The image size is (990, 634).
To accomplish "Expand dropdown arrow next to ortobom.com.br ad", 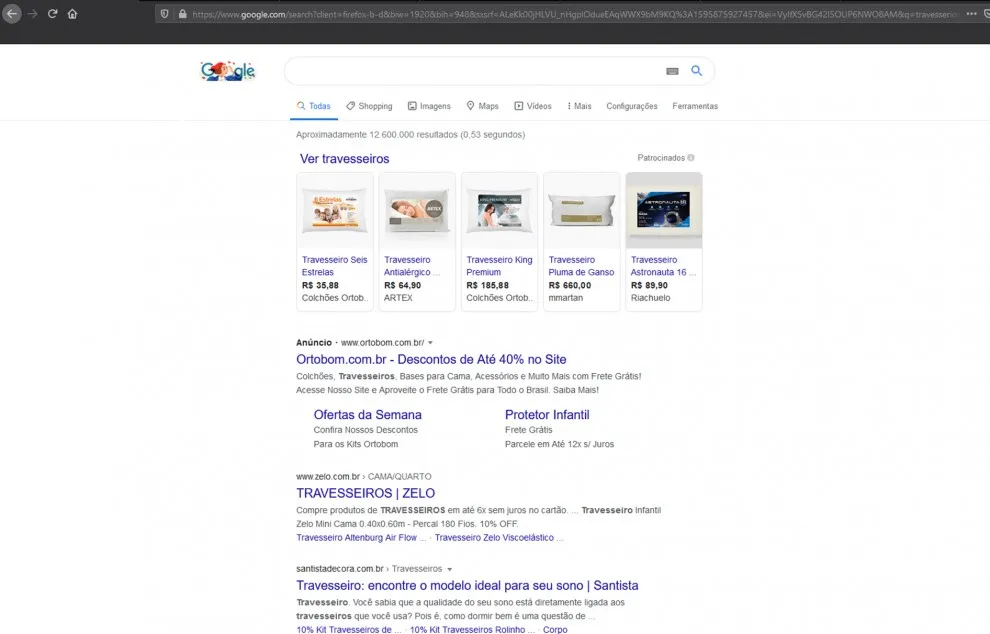I will coord(430,343).
